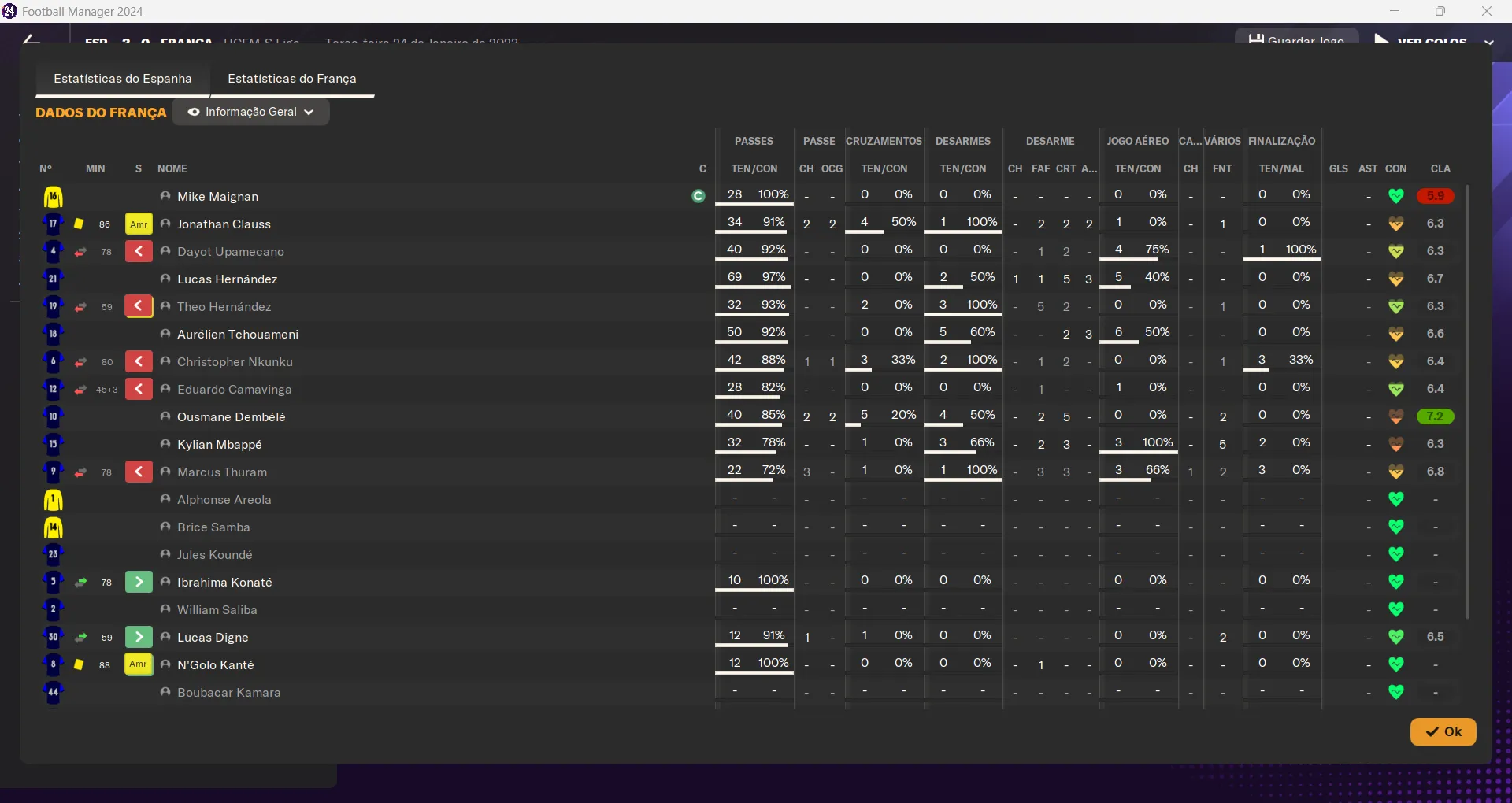
Task: Click Marcus Thuram's 6.8 rating
Action: [1435, 472]
